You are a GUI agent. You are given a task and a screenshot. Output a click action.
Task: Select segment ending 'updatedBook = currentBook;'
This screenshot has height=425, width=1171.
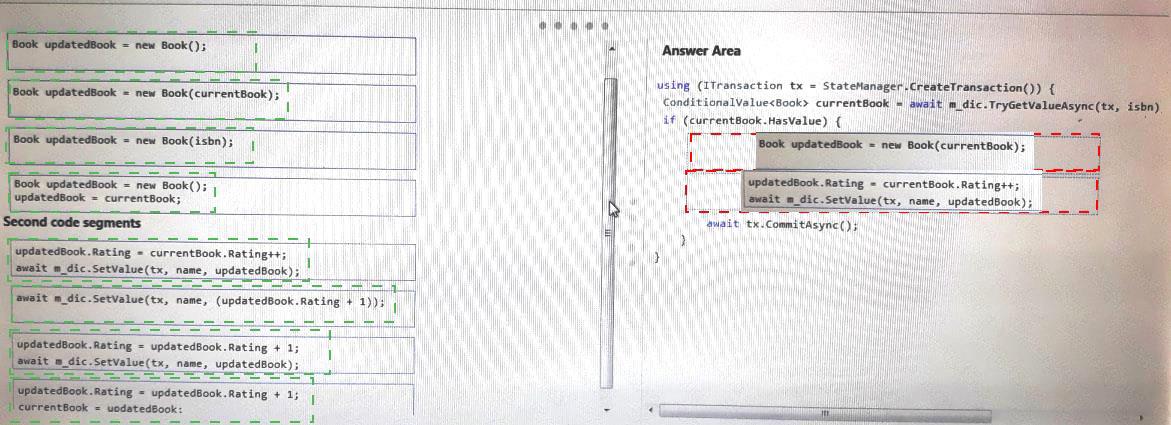pyautogui.click(x=212, y=196)
